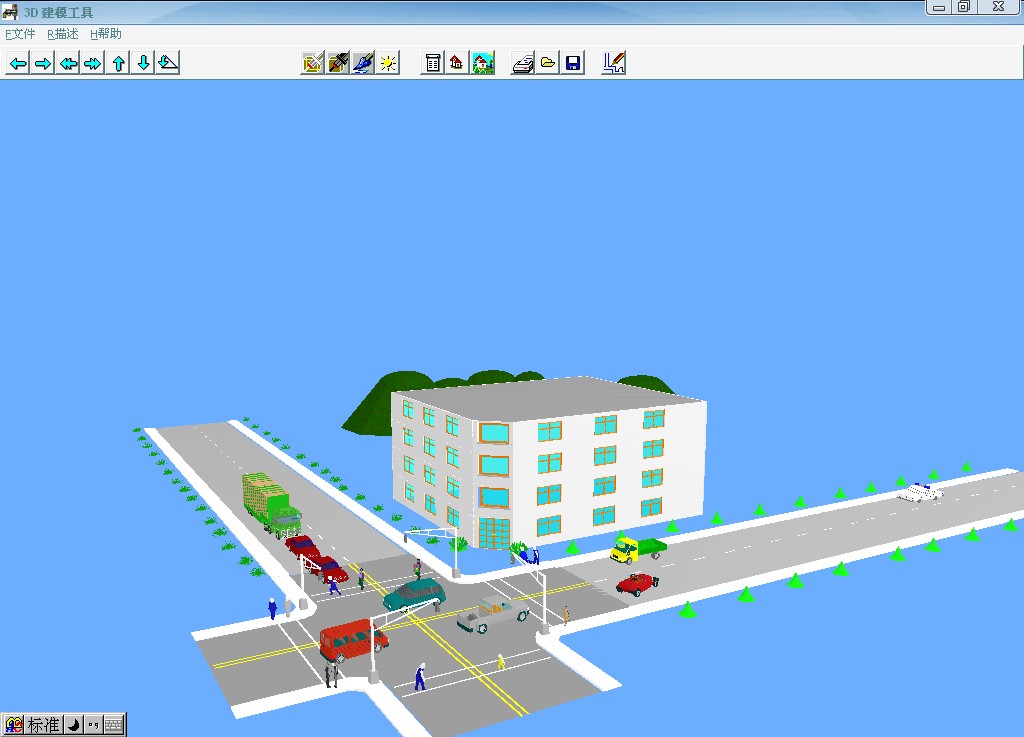Click the small red house icon
Viewport: 1024px width, 737px height.
pyautogui.click(x=457, y=63)
